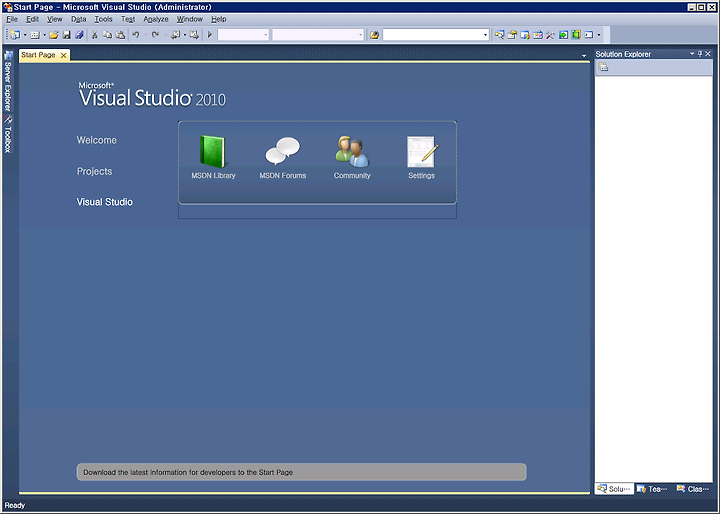Image resolution: width=720 pixels, height=514 pixels.
Task: Click the Toolbox hammer-and-wrench toolbar icon
Action: point(550,35)
